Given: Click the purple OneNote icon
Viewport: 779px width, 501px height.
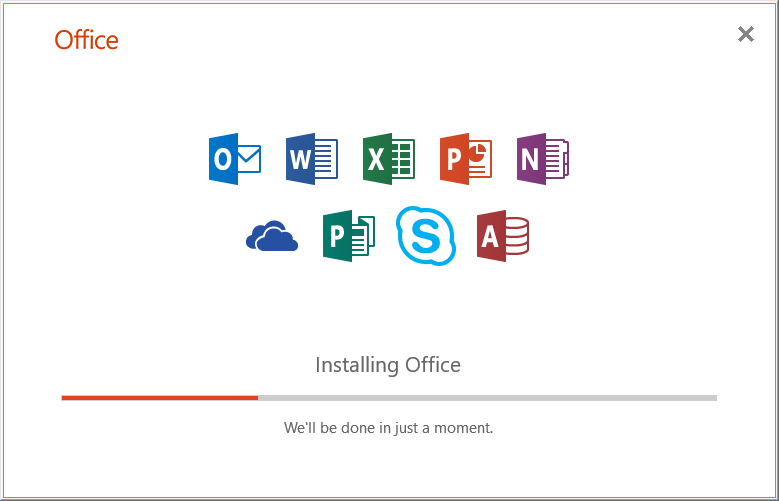Looking at the screenshot, I should [x=543, y=159].
